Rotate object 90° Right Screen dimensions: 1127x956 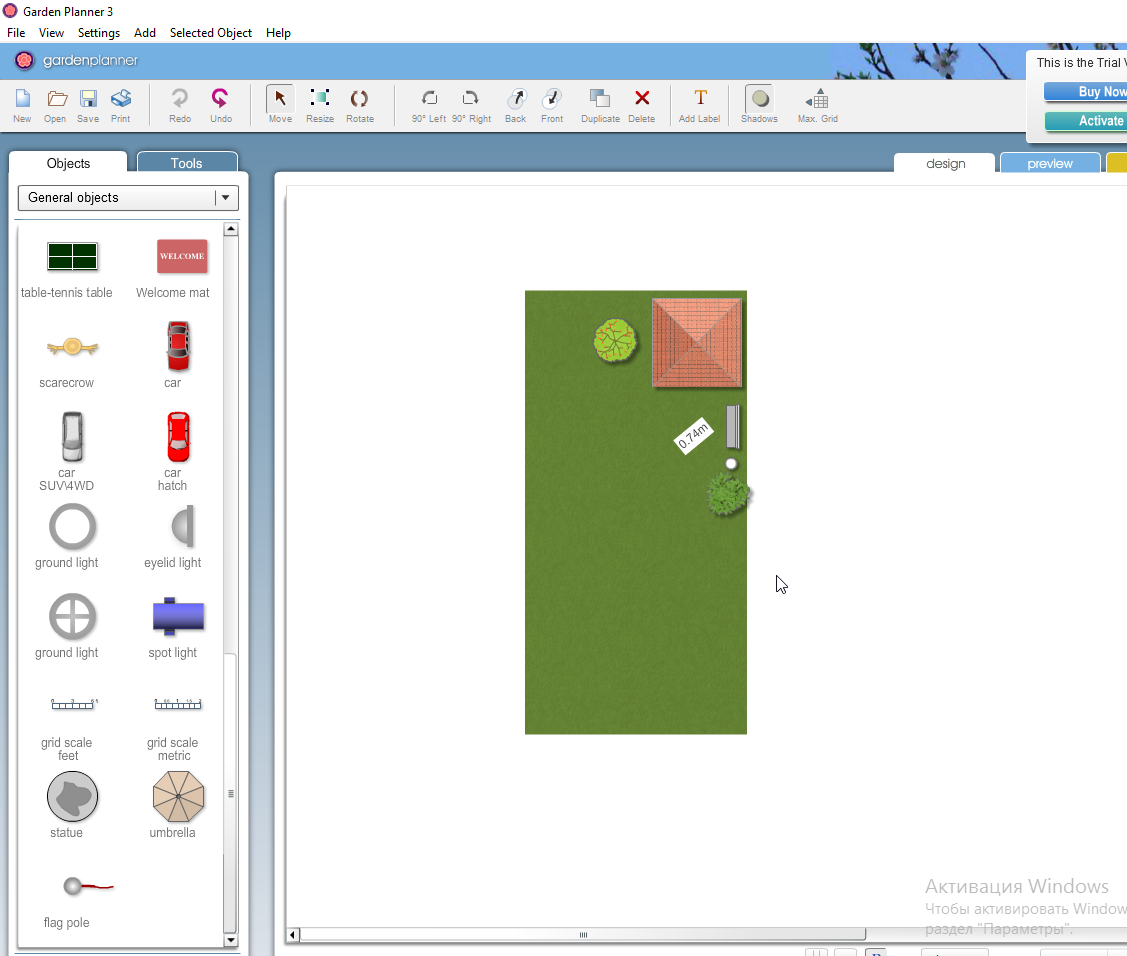[472, 106]
